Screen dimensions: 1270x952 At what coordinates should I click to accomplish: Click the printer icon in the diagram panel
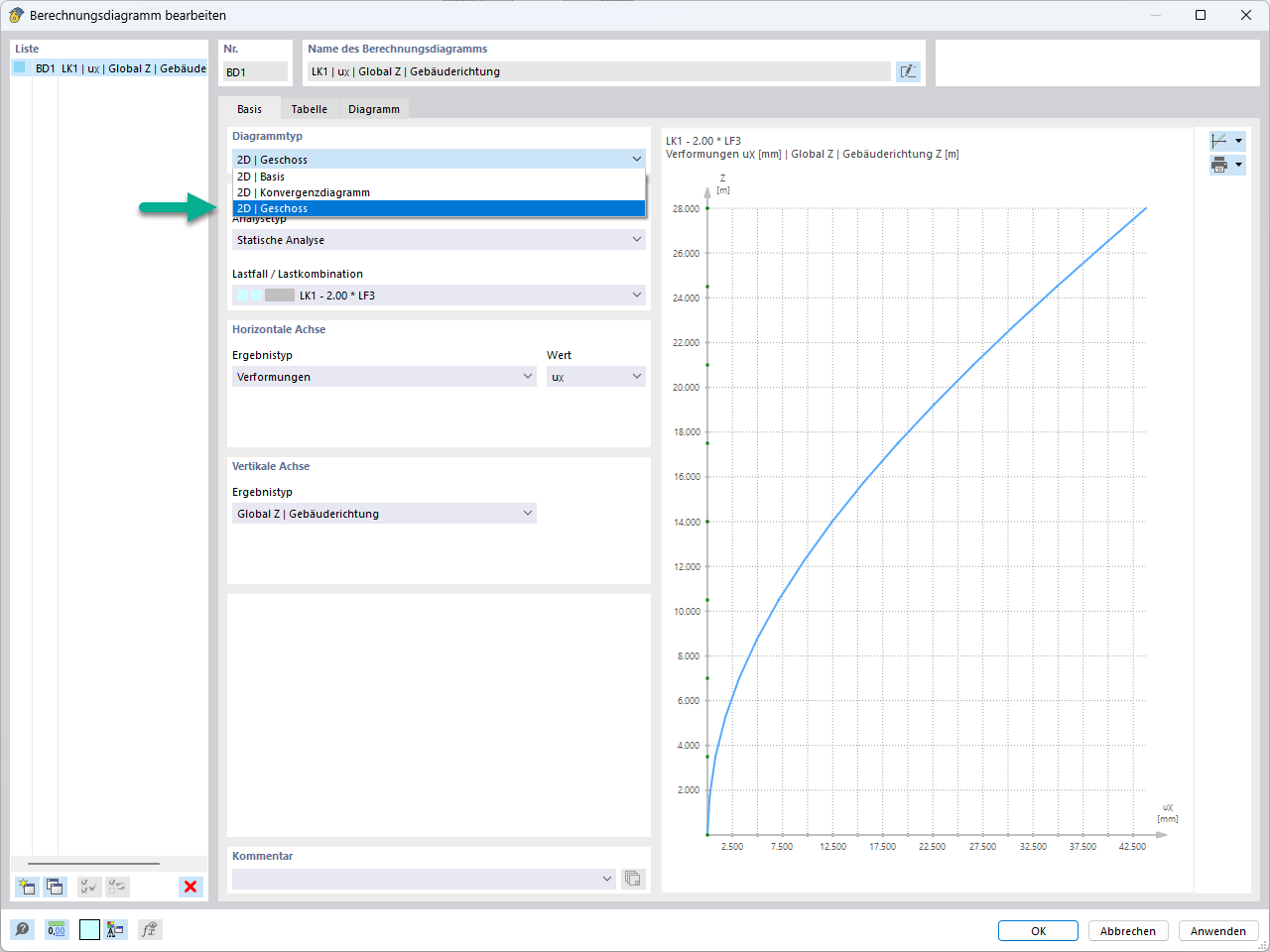pos(1219,165)
